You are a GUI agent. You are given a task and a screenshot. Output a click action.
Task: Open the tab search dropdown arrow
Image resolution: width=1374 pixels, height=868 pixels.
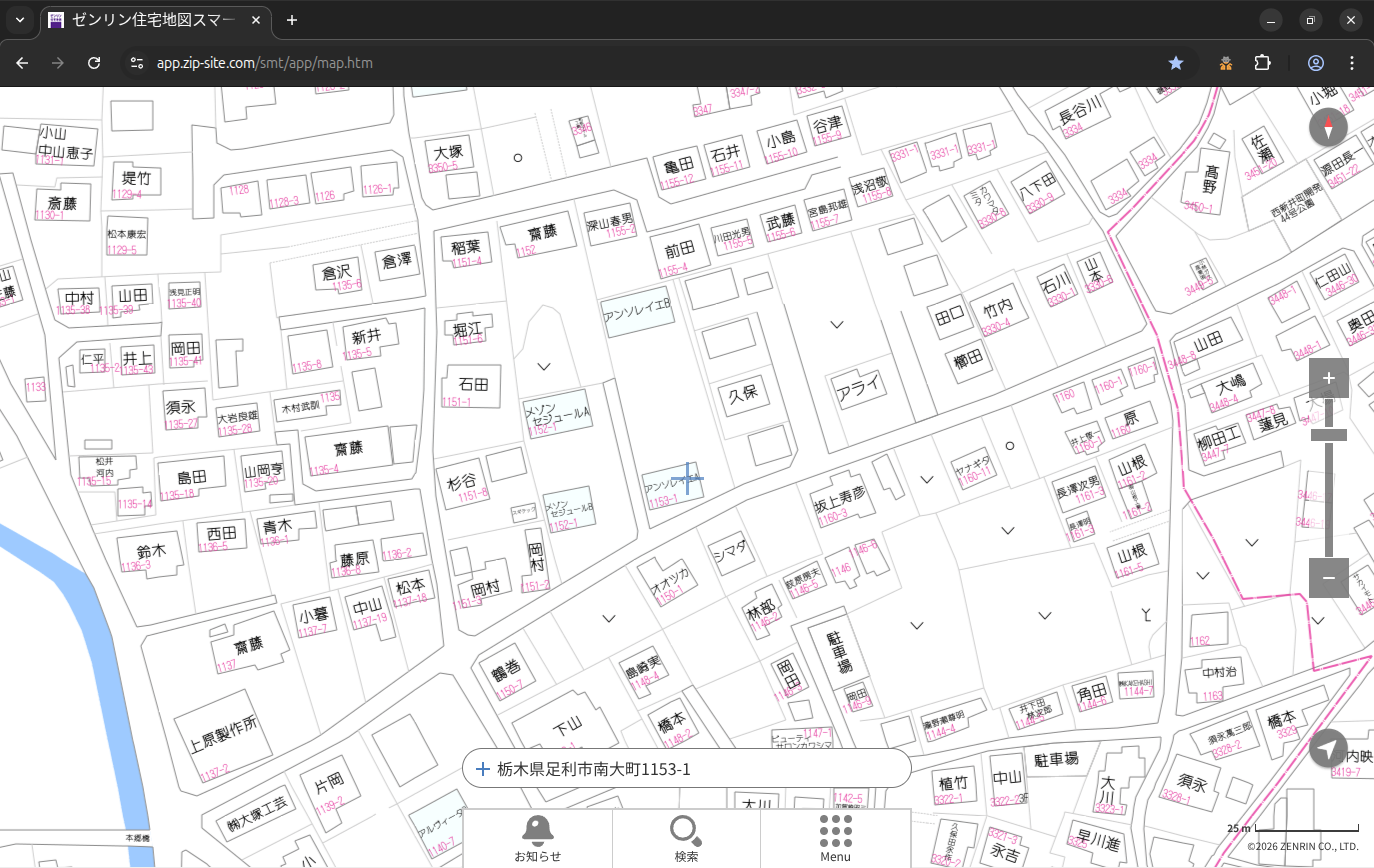19,20
